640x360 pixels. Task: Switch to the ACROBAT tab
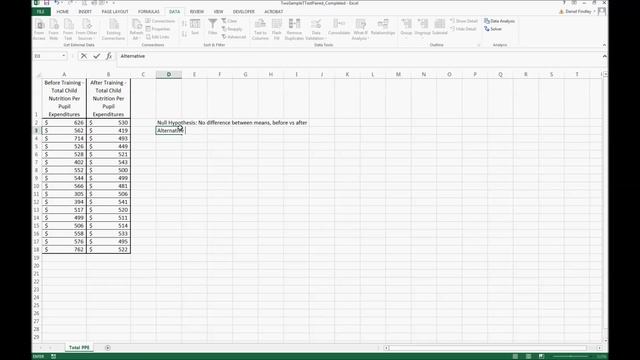pyautogui.click(x=273, y=12)
